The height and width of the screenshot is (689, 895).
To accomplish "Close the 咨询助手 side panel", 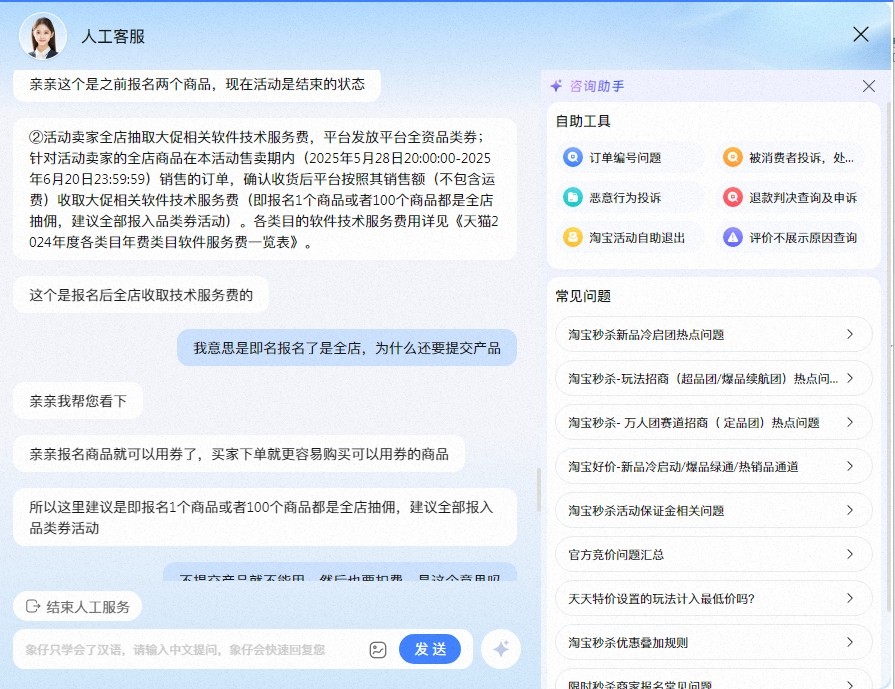I will tap(869, 86).
